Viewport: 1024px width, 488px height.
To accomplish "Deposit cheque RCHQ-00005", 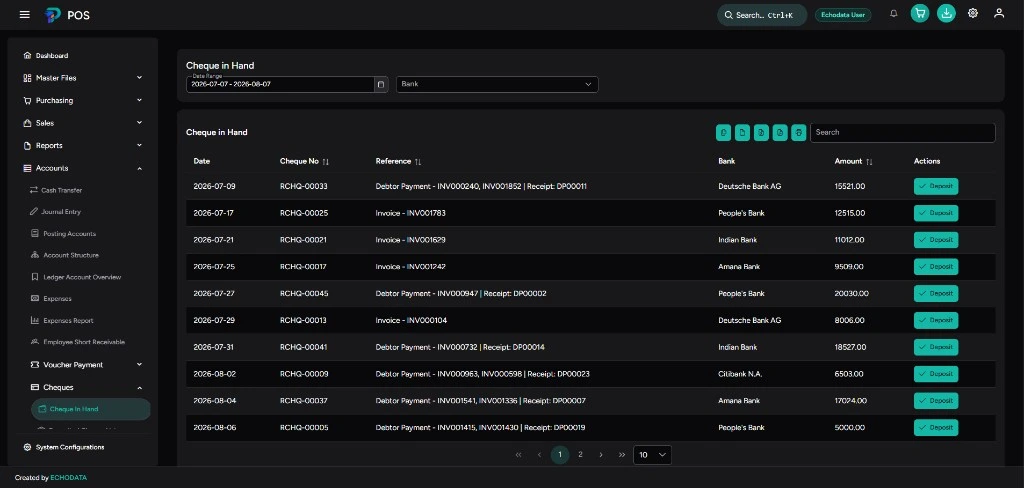I will 936,427.
